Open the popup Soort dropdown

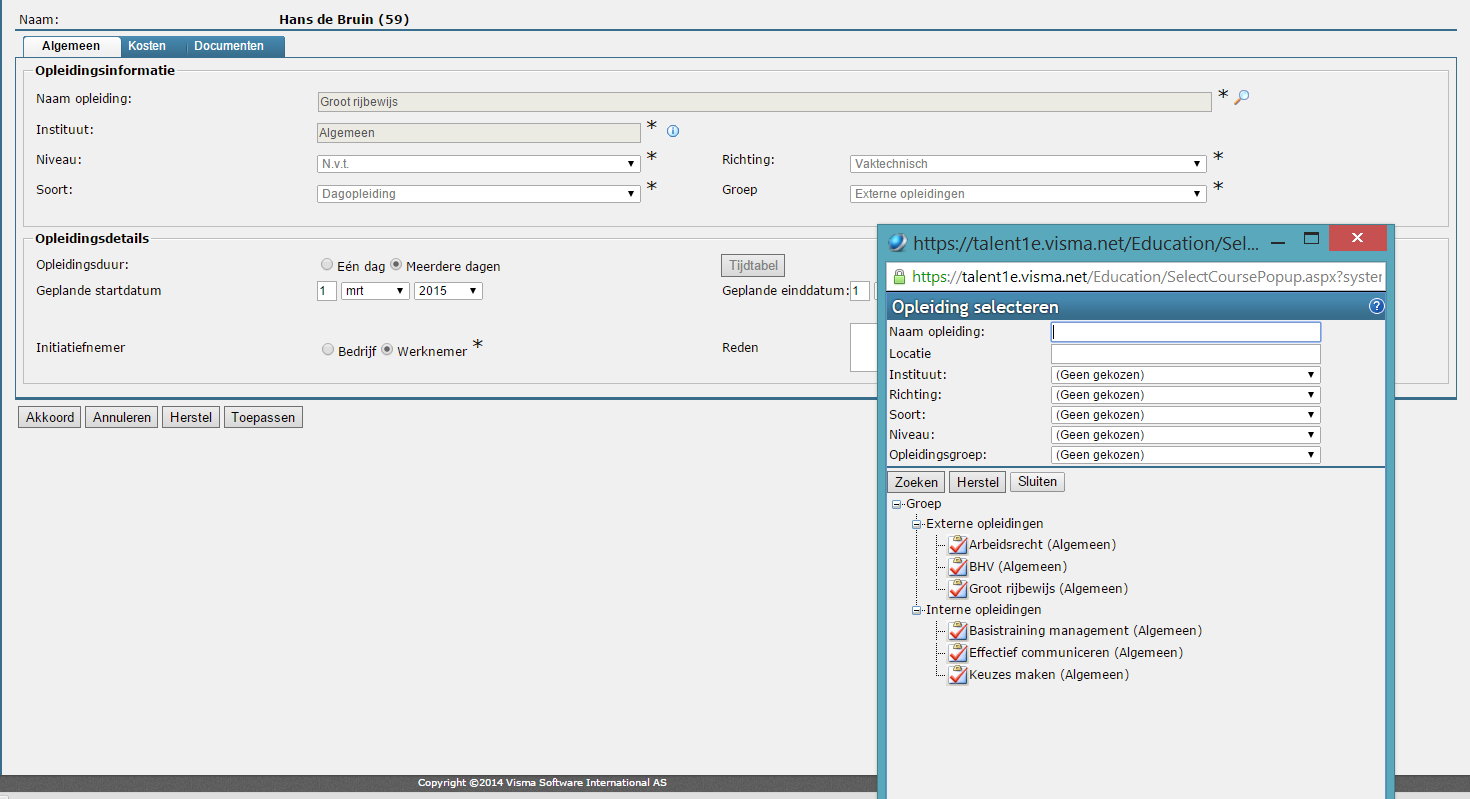click(1186, 415)
